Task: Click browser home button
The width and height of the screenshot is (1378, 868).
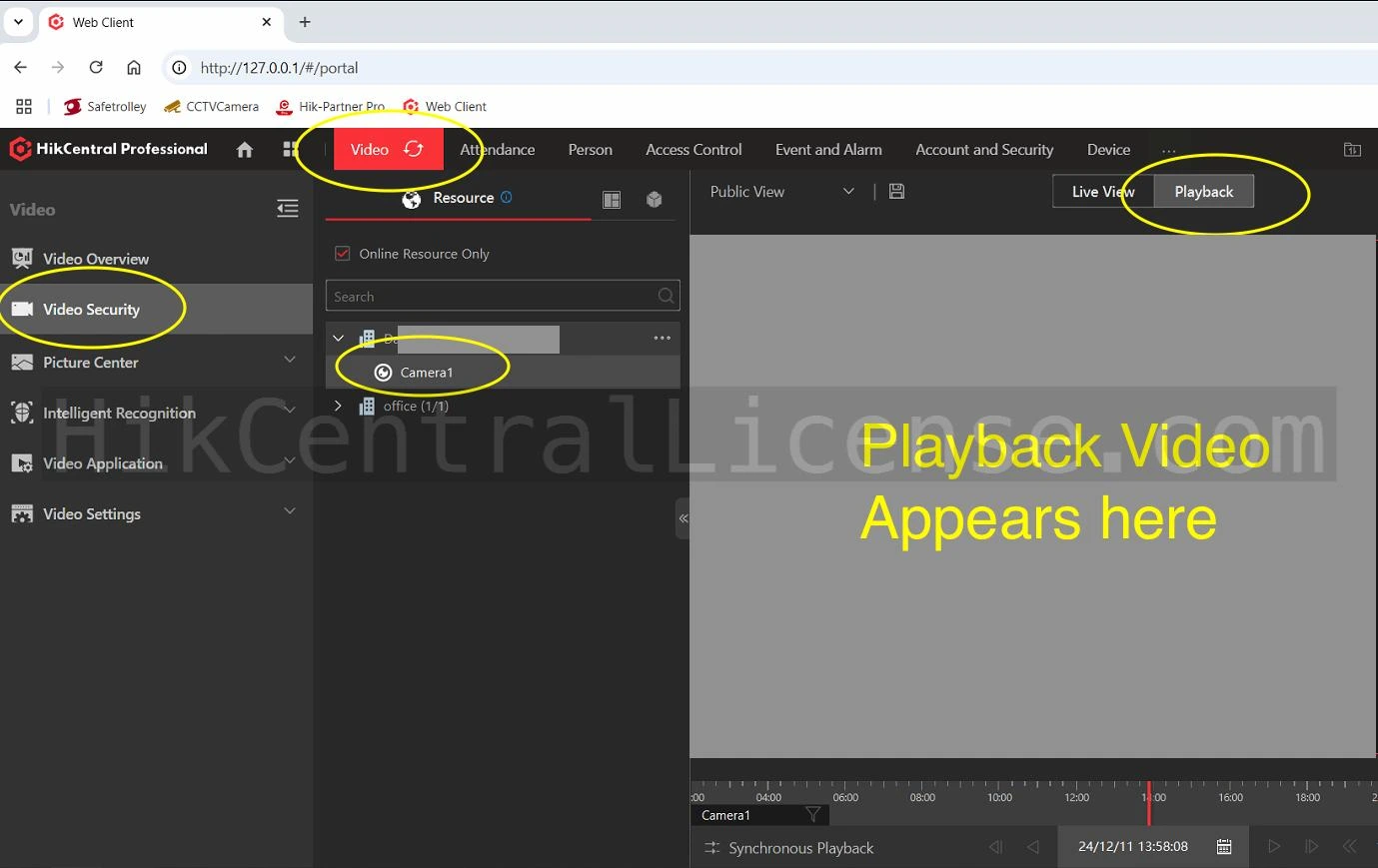Action: click(134, 68)
